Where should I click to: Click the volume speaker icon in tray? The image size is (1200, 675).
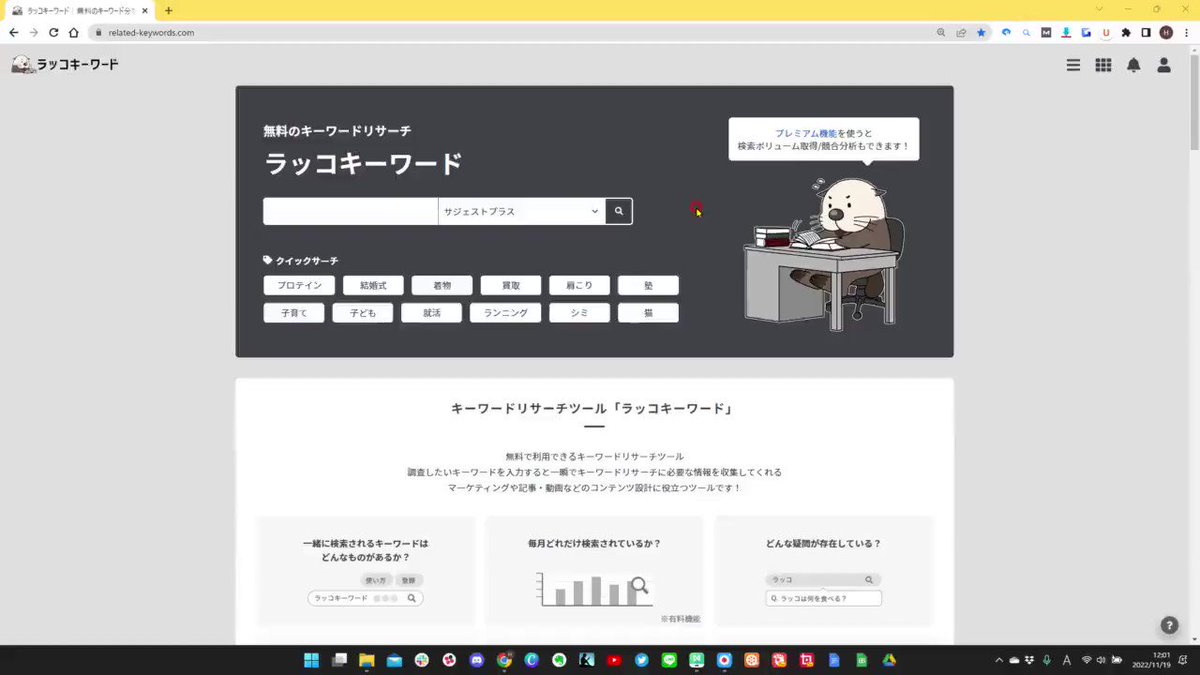(x=1101, y=660)
